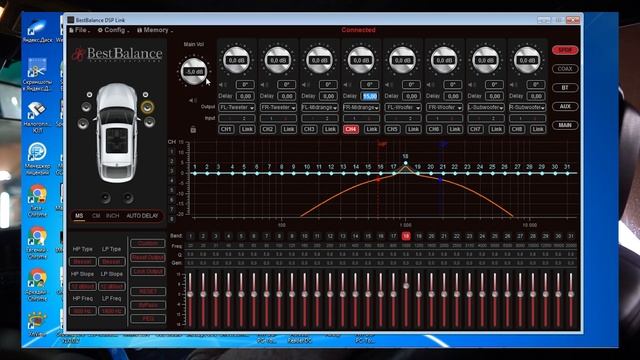Click the highlighted FR-Midrange delay field

click(x=370, y=96)
